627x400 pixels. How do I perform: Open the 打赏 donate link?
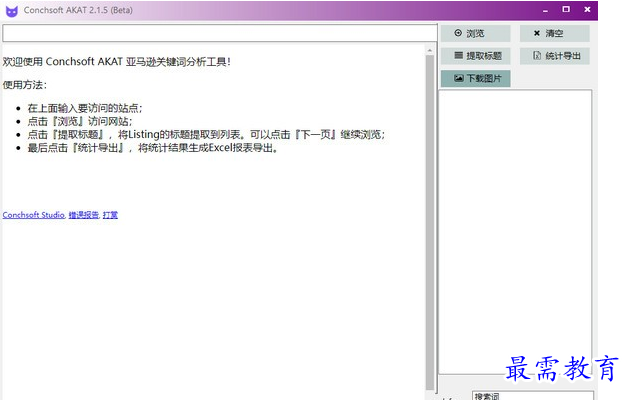110,215
